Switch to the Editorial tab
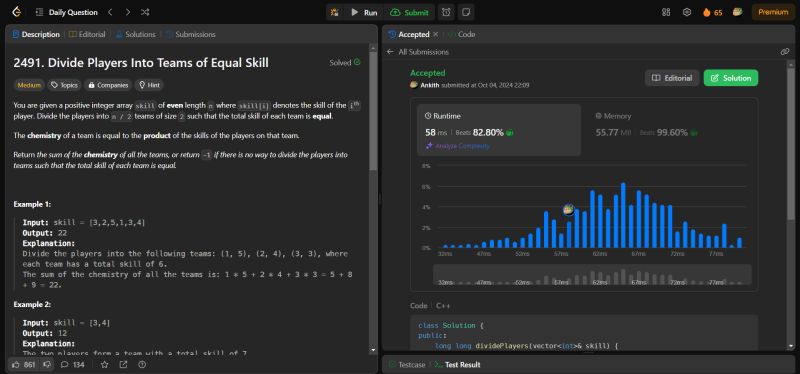Screen dimensions: 800x374 (x=87, y=34)
